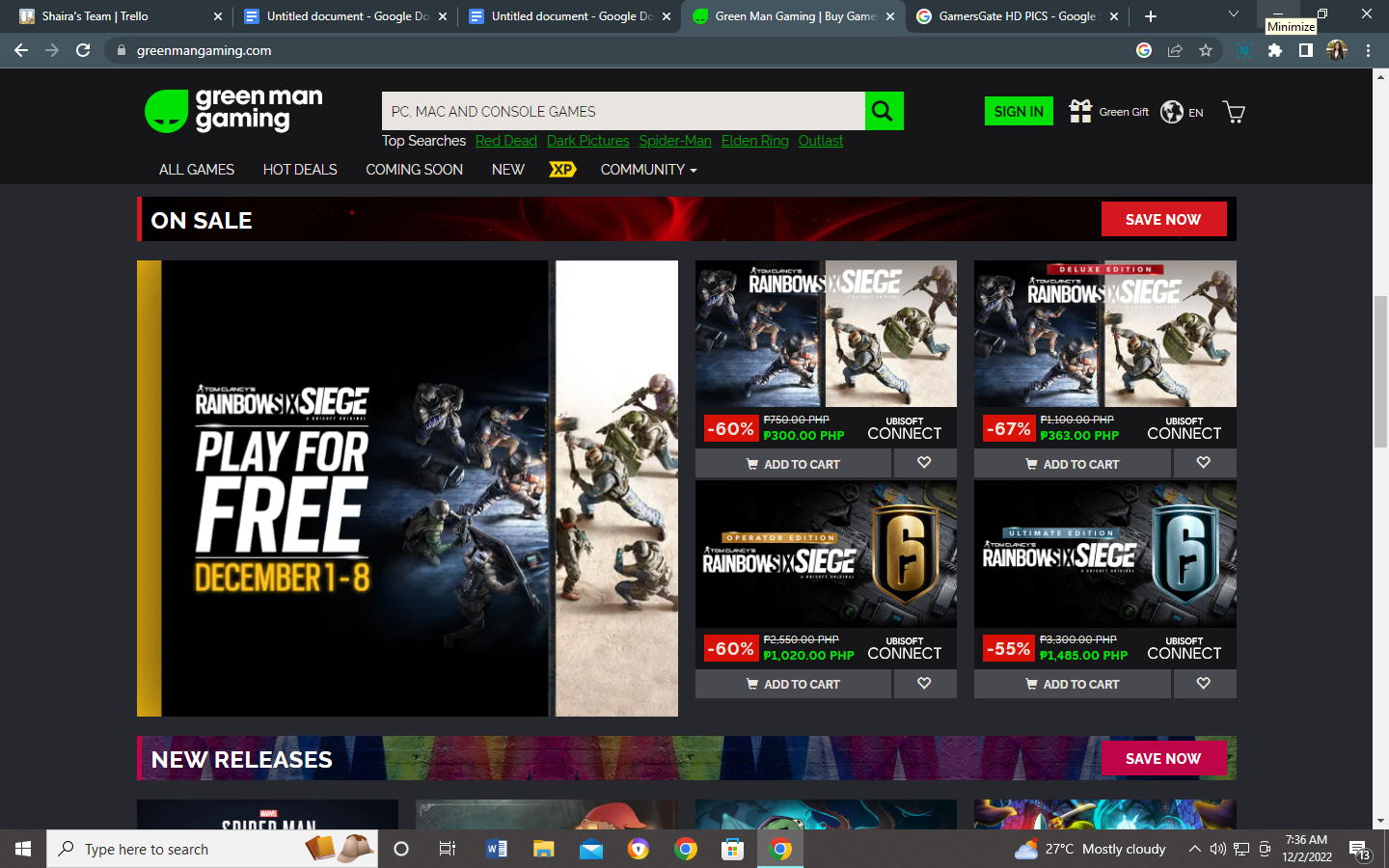
Task: Open Windows Start menu
Action: coord(23,849)
